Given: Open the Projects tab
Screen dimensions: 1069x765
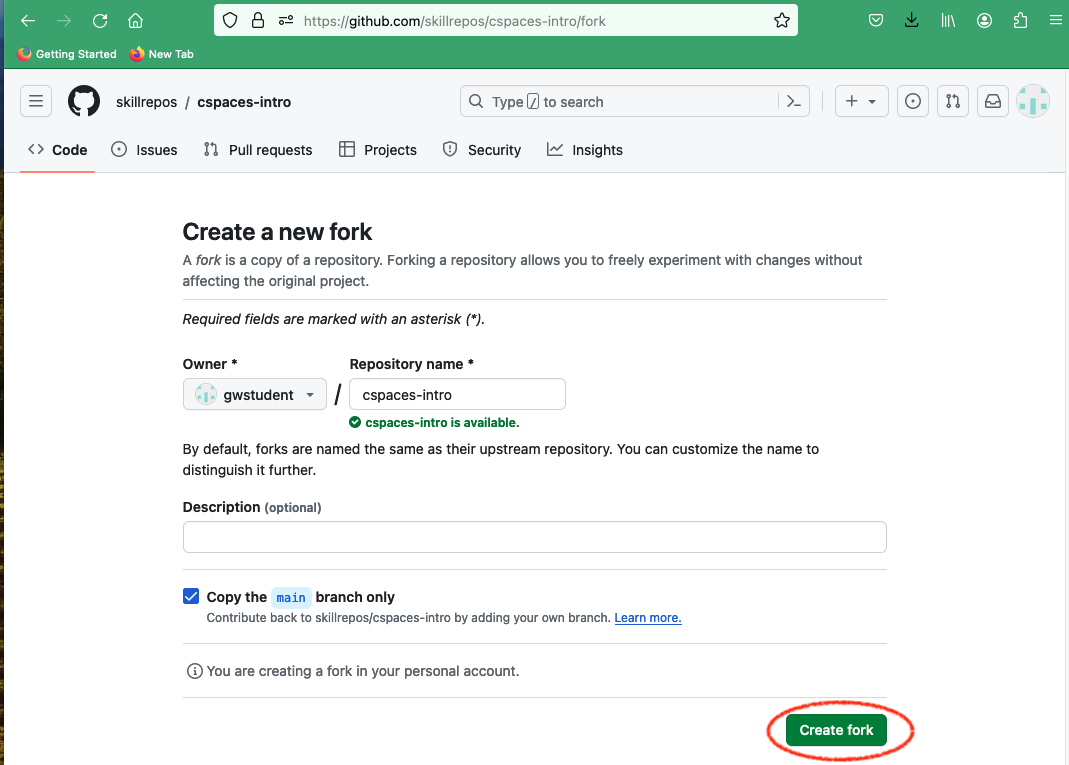Looking at the screenshot, I should (378, 150).
